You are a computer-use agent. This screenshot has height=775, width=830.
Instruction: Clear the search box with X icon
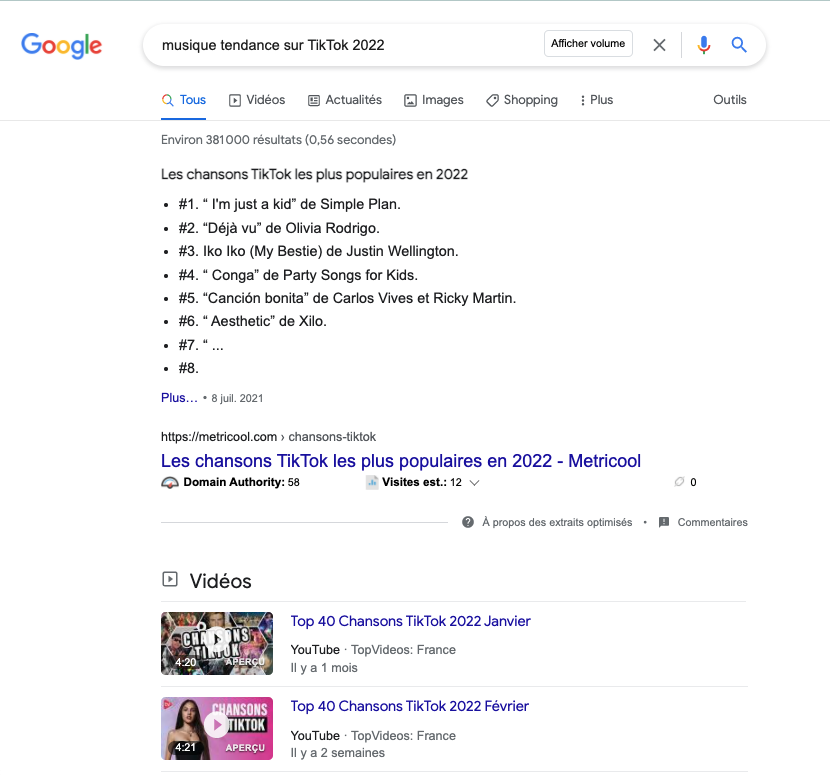click(659, 45)
